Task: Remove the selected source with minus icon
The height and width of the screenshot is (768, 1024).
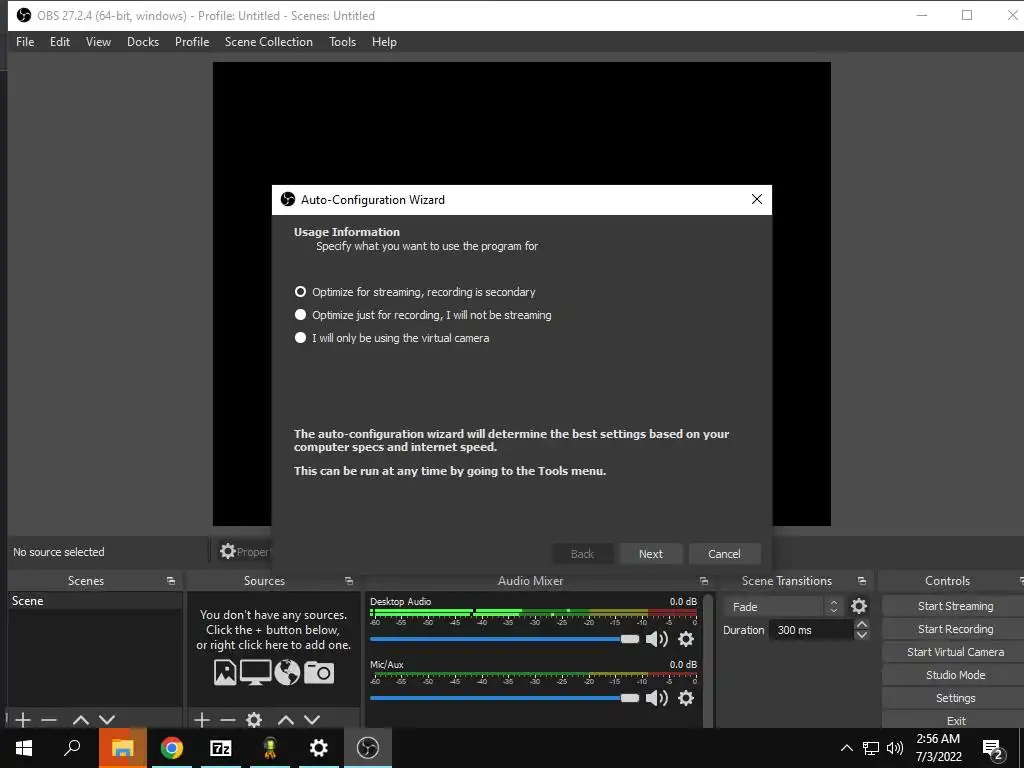Action: pyautogui.click(x=227, y=720)
